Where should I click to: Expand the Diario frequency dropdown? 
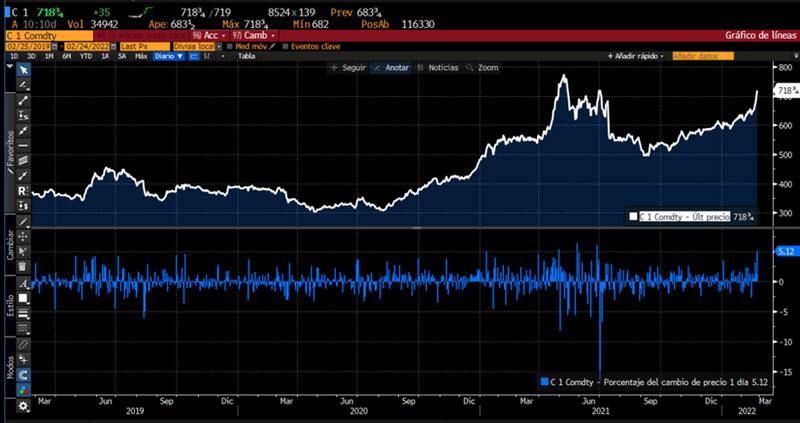169,57
